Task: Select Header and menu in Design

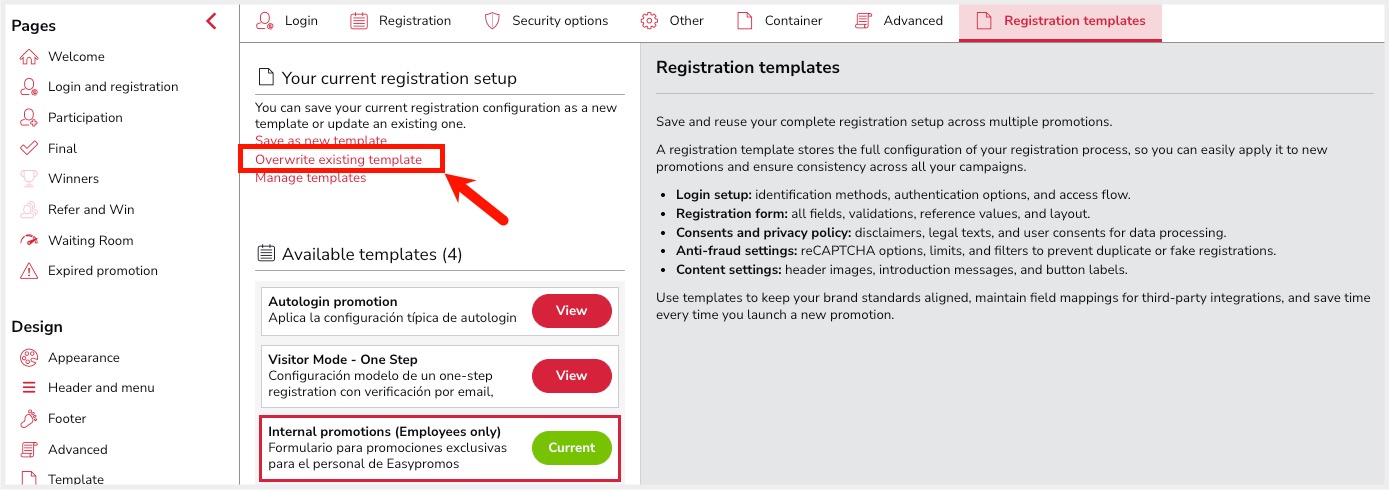Action: tap(101, 388)
